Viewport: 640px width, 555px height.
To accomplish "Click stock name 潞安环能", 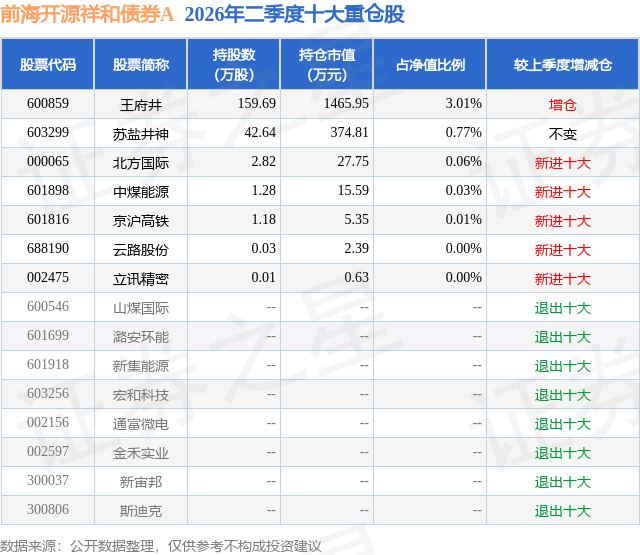I will (141, 337).
